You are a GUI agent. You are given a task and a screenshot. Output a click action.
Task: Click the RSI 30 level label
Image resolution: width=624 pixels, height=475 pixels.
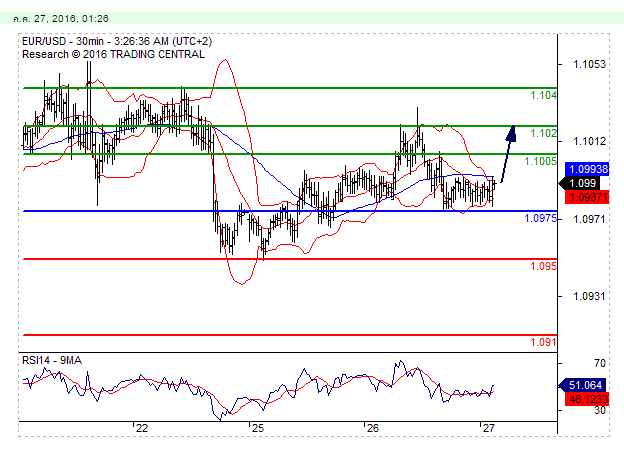tap(600, 411)
